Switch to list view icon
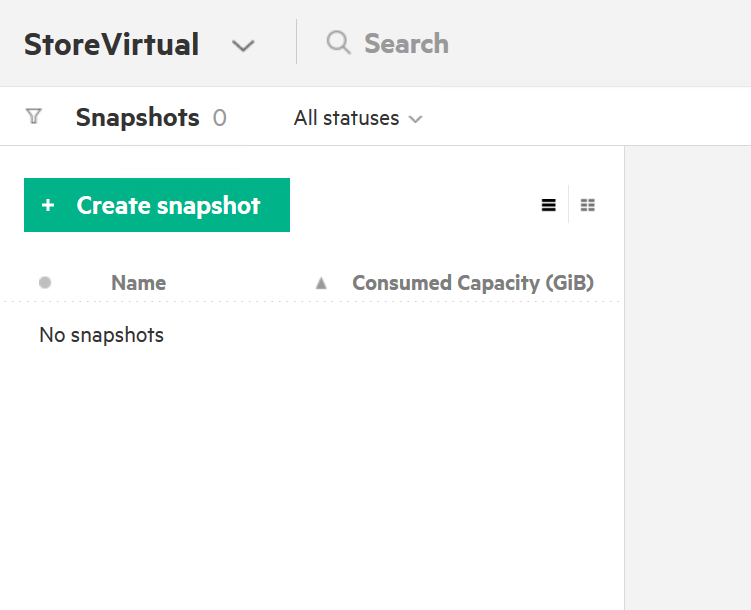 coord(548,205)
